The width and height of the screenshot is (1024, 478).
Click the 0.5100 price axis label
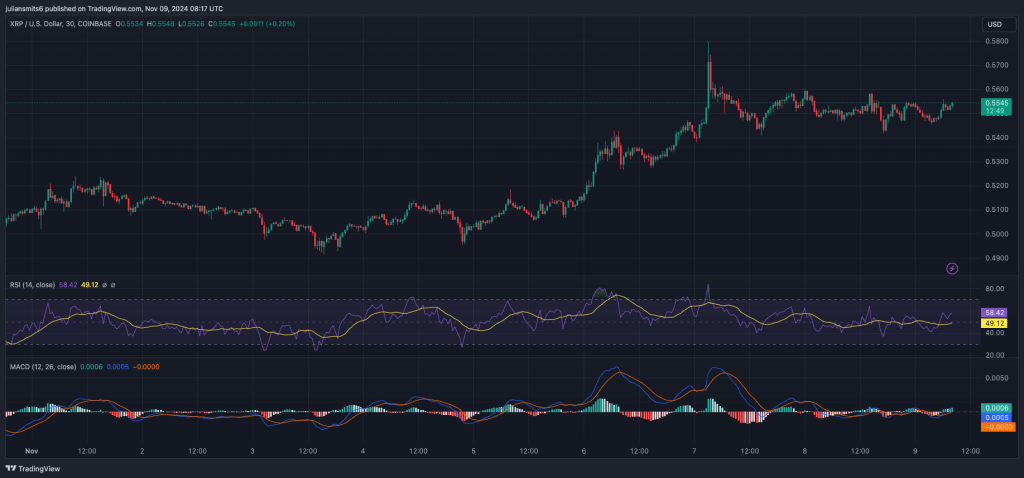point(997,210)
